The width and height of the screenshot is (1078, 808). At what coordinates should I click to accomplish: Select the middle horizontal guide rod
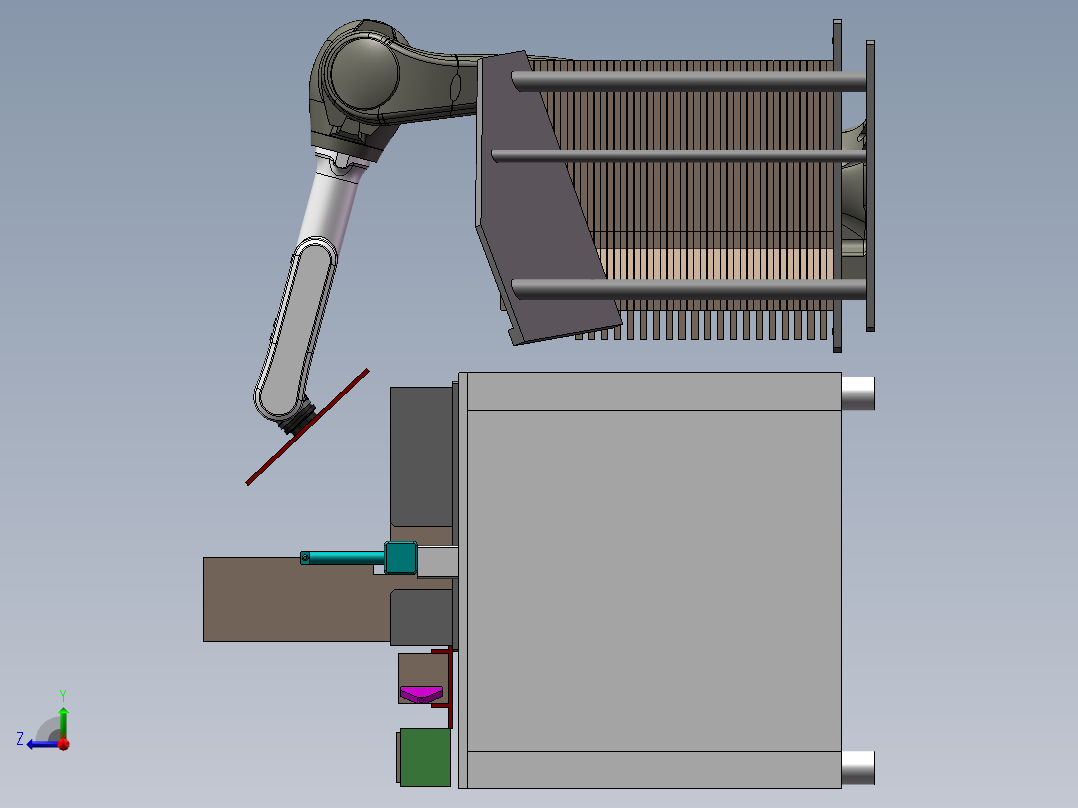click(679, 156)
